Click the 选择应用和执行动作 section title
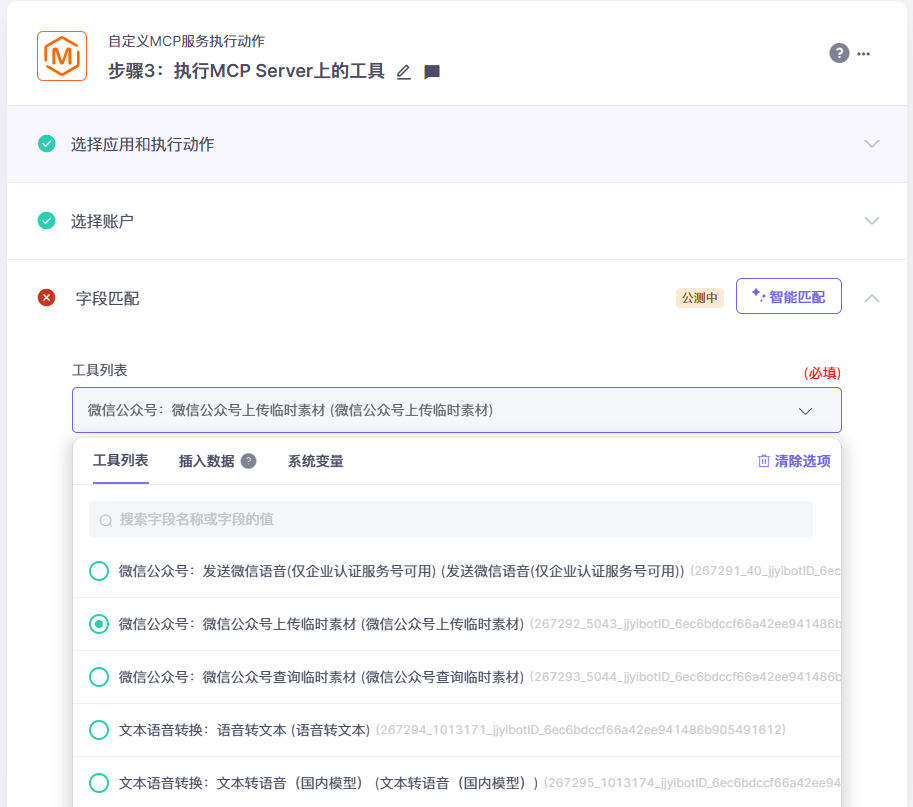This screenshot has height=807, width=913. tap(143, 144)
